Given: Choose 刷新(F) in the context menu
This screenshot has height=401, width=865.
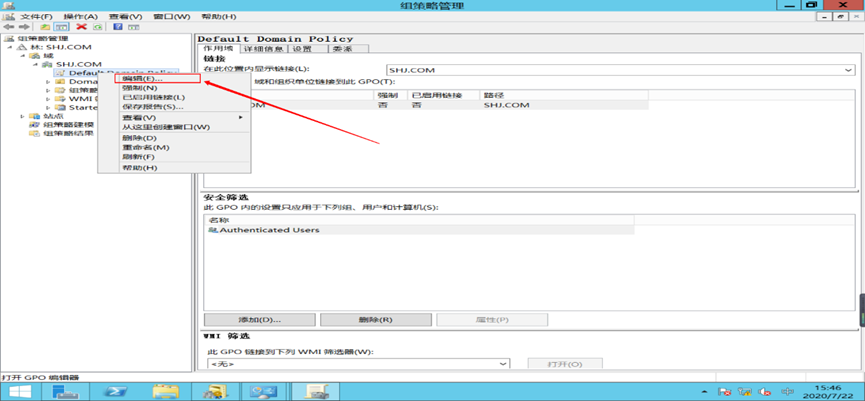Looking at the screenshot, I should point(174,157).
